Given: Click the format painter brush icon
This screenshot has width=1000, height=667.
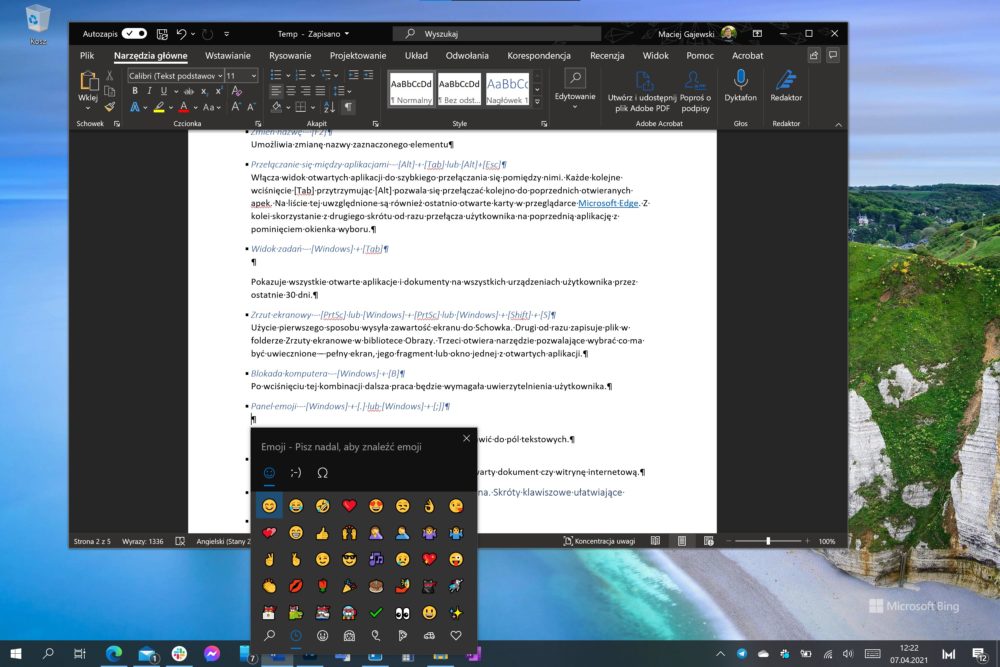Looking at the screenshot, I should [x=110, y=106].
